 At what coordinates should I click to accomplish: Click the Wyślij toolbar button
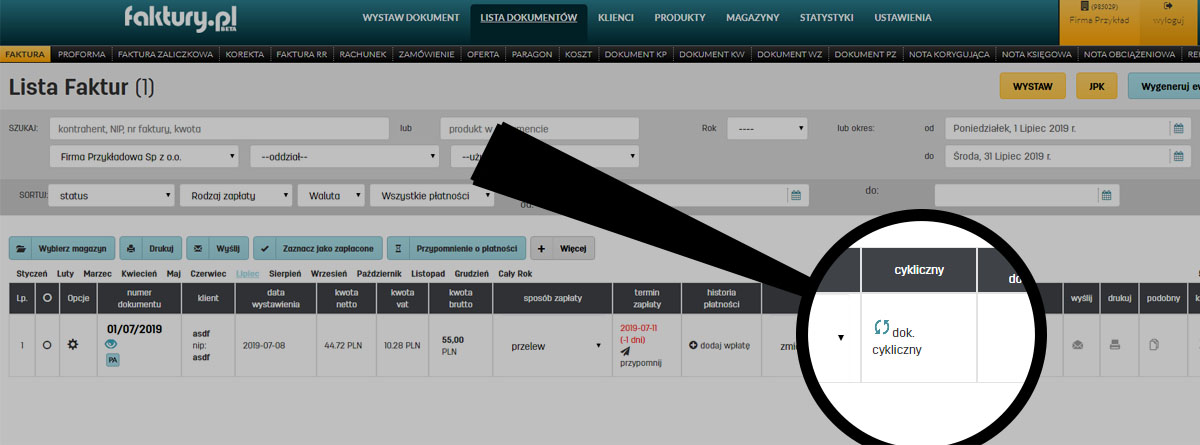(x=219, y=248)
